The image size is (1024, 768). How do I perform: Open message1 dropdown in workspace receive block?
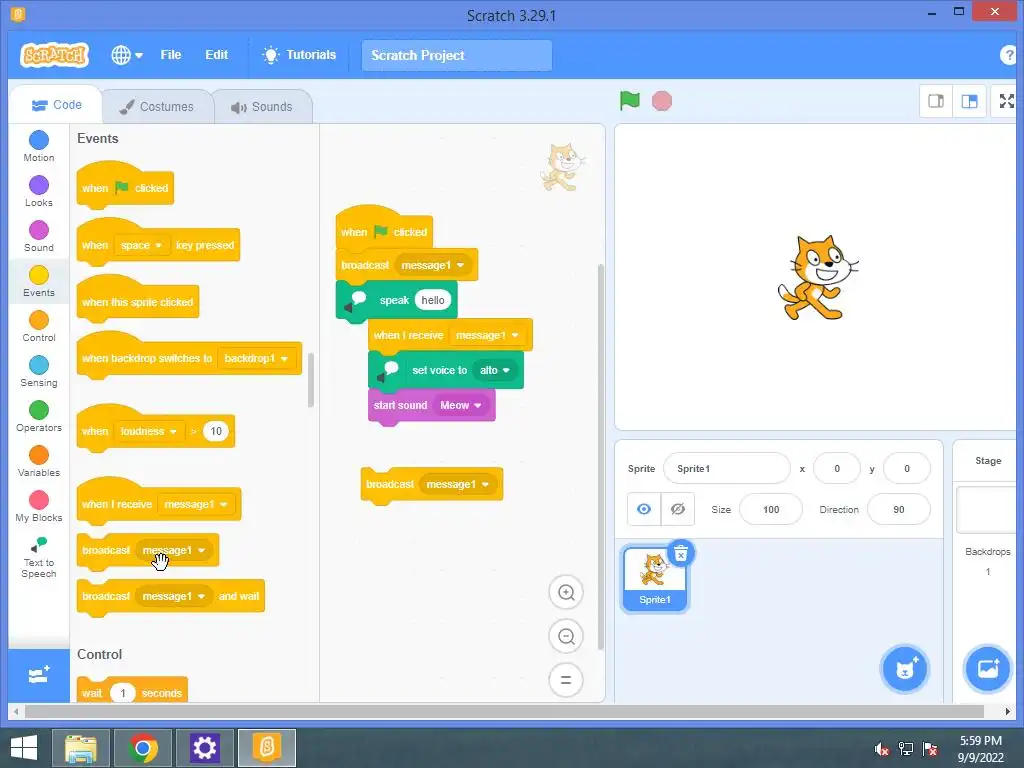pyautogui.click(x=487, y=336)
